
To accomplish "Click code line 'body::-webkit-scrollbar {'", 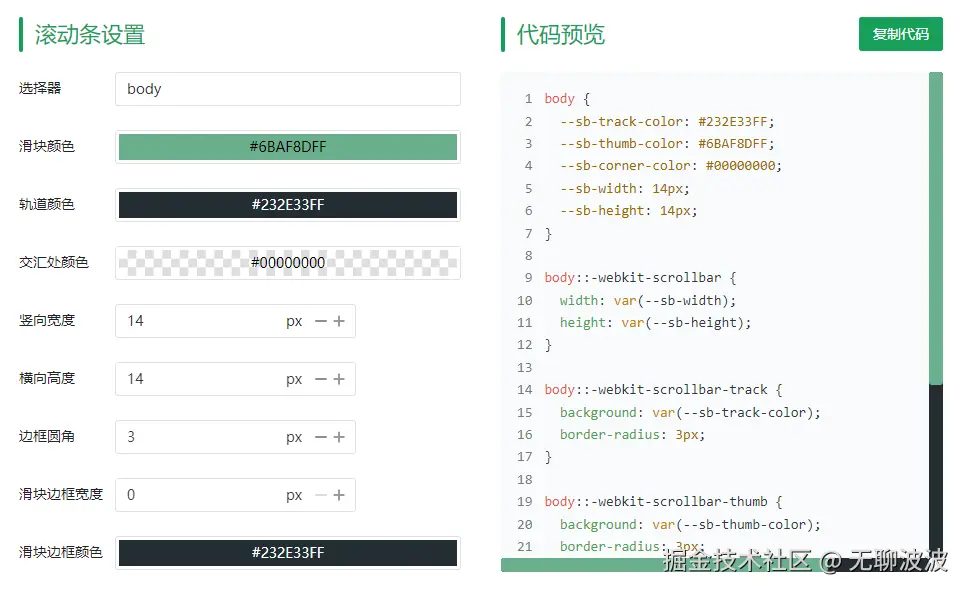I will (640, 278).
